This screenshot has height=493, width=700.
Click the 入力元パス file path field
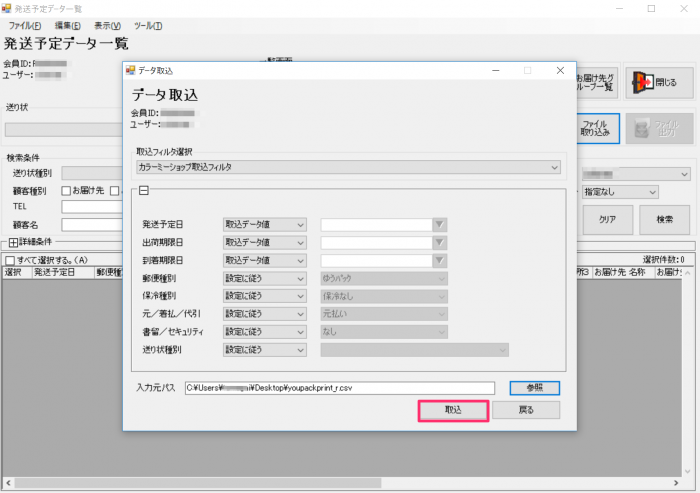[x=341, y=388]
